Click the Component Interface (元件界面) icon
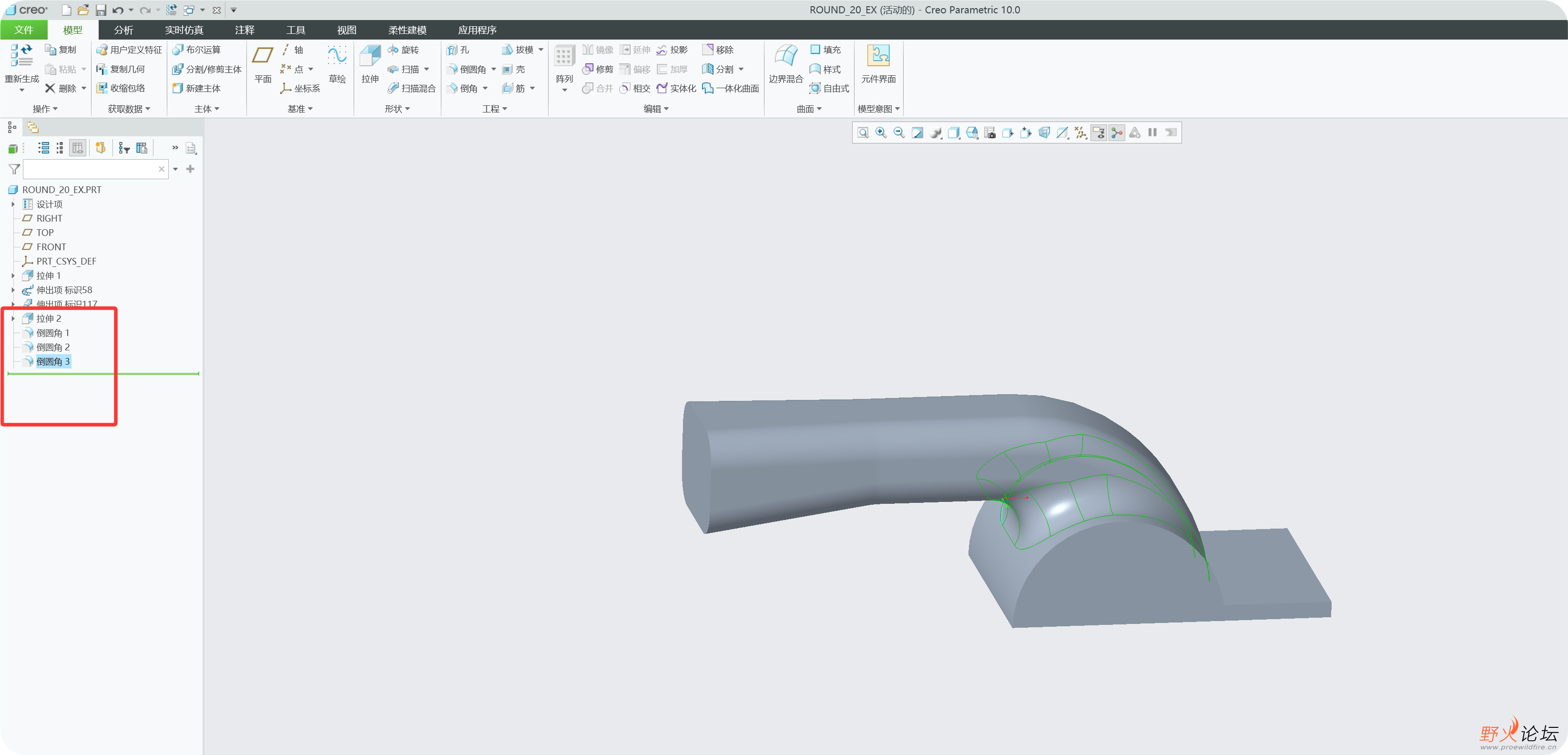The width and height of the screenshot is (1568, 755). tap(878, 64)
